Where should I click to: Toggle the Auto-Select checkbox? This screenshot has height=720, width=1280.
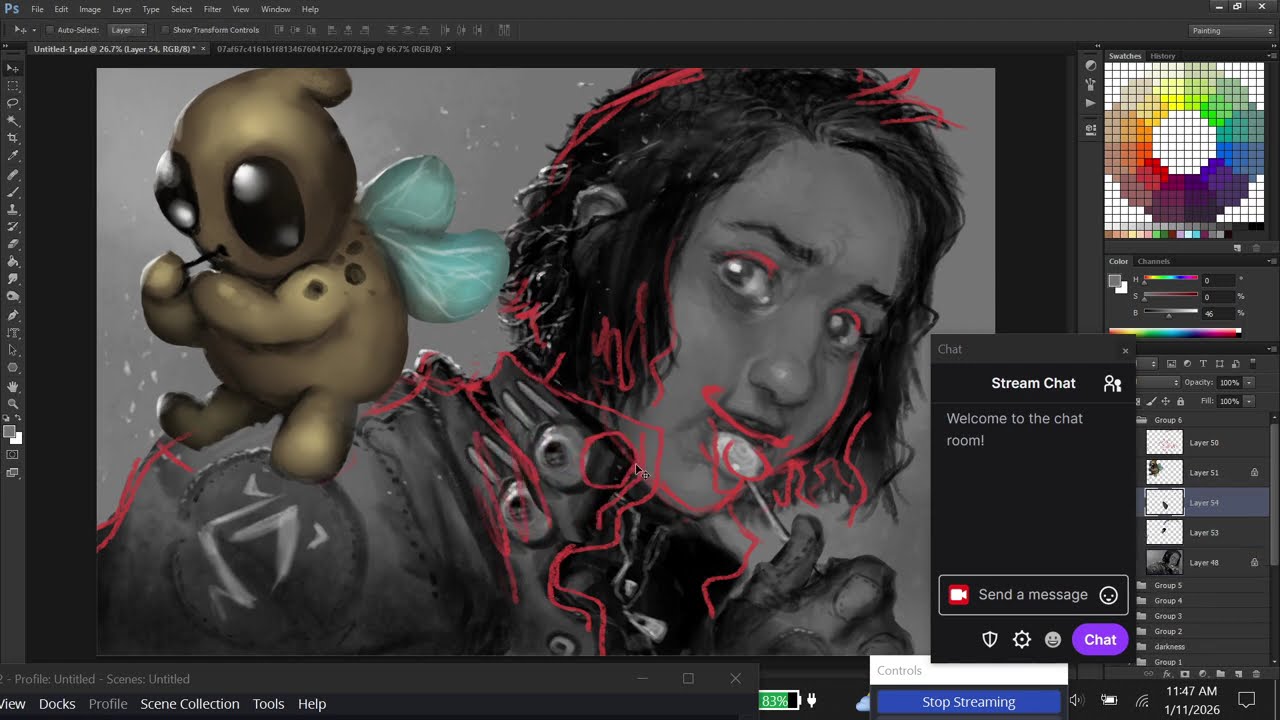click(x=50, y=30)
